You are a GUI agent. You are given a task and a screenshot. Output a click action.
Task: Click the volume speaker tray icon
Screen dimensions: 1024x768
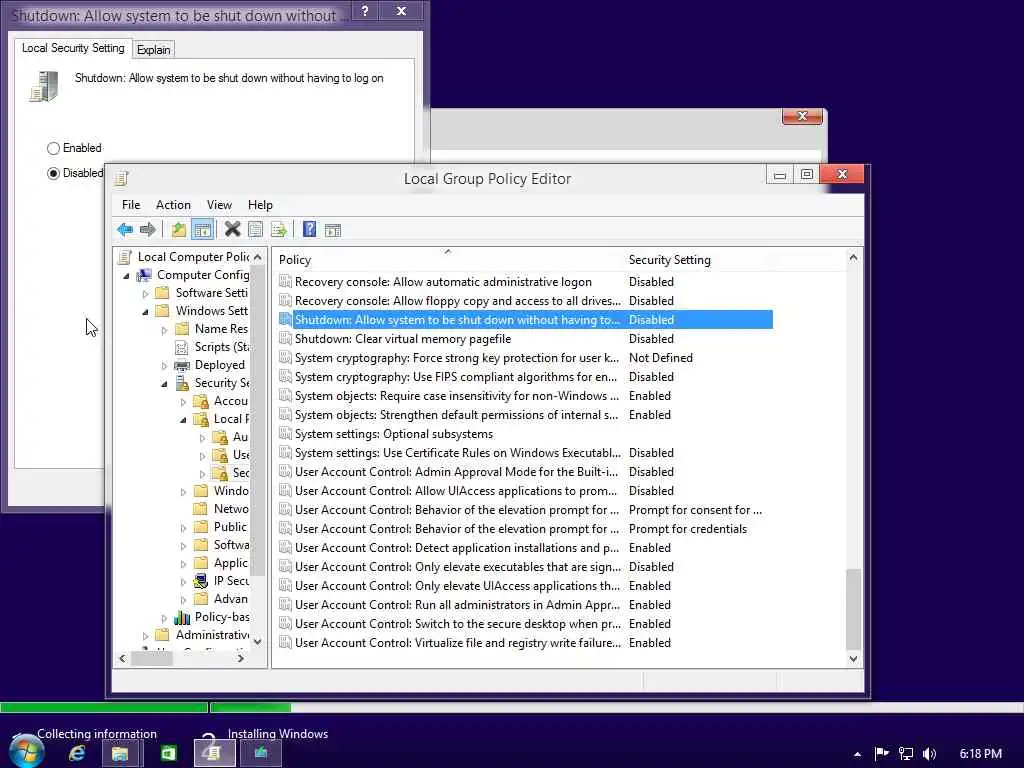click(x=929, y=754)
